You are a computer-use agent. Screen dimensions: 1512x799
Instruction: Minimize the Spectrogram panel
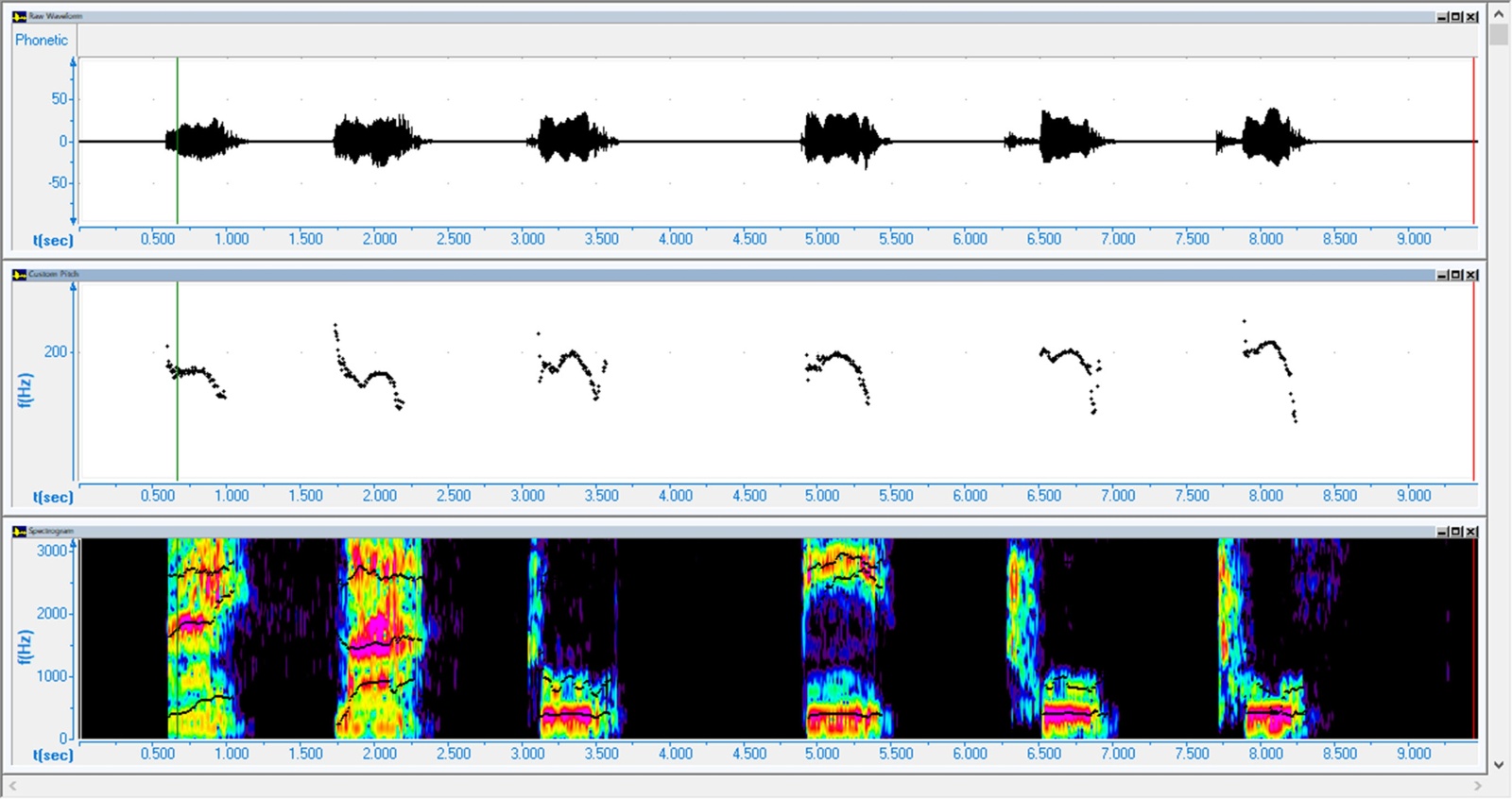(x=1442, y=532)
